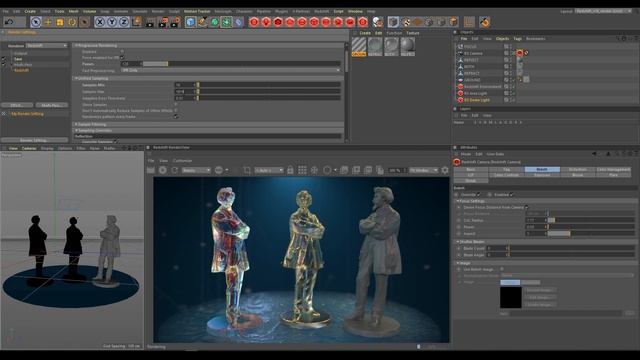Click the first red Redshift hexagon icon
This screenshot has width=640, height=360.
pyautogui.click(x=254, y=22)
